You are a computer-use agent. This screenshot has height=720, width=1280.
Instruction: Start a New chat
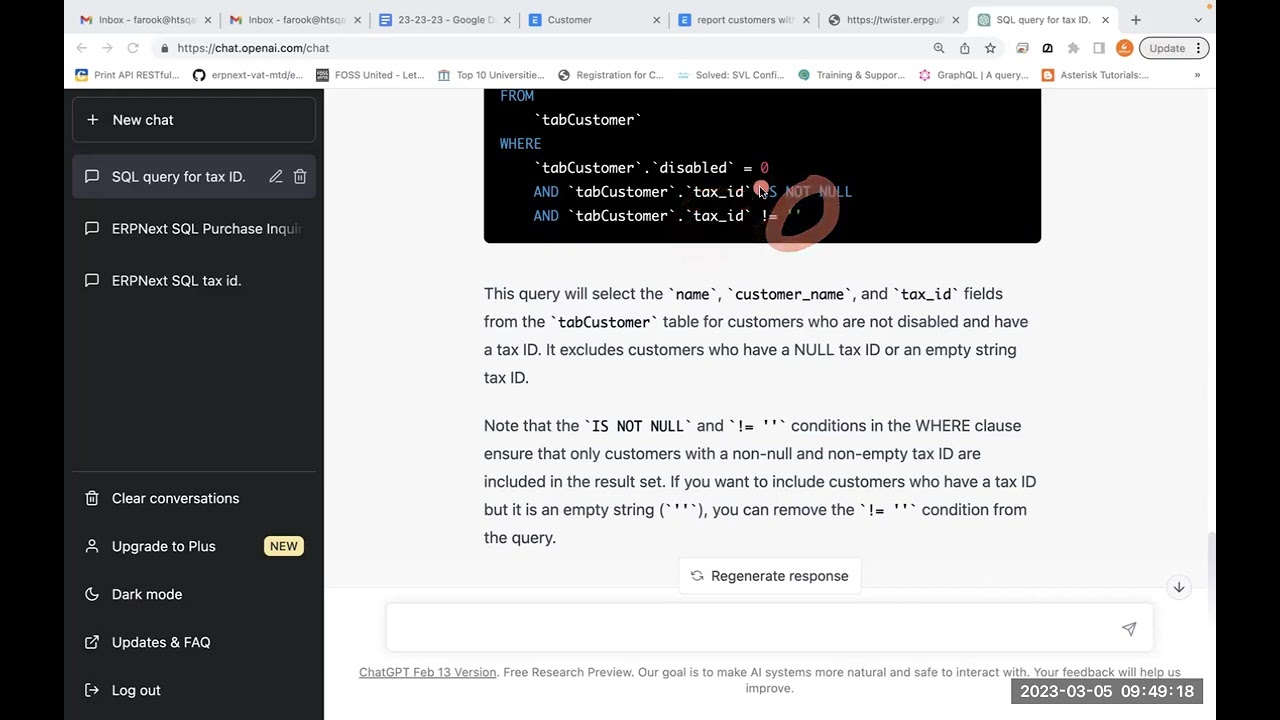194,120
